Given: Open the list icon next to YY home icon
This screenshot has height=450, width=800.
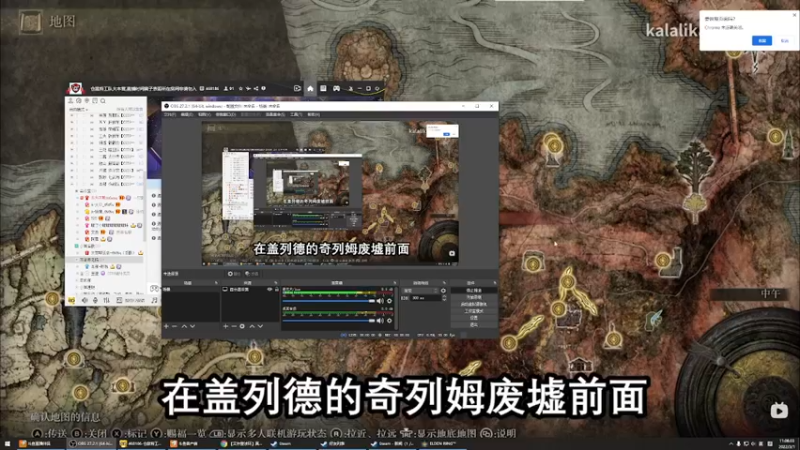Looking at the screenshot, I should (x=323, y=88).
